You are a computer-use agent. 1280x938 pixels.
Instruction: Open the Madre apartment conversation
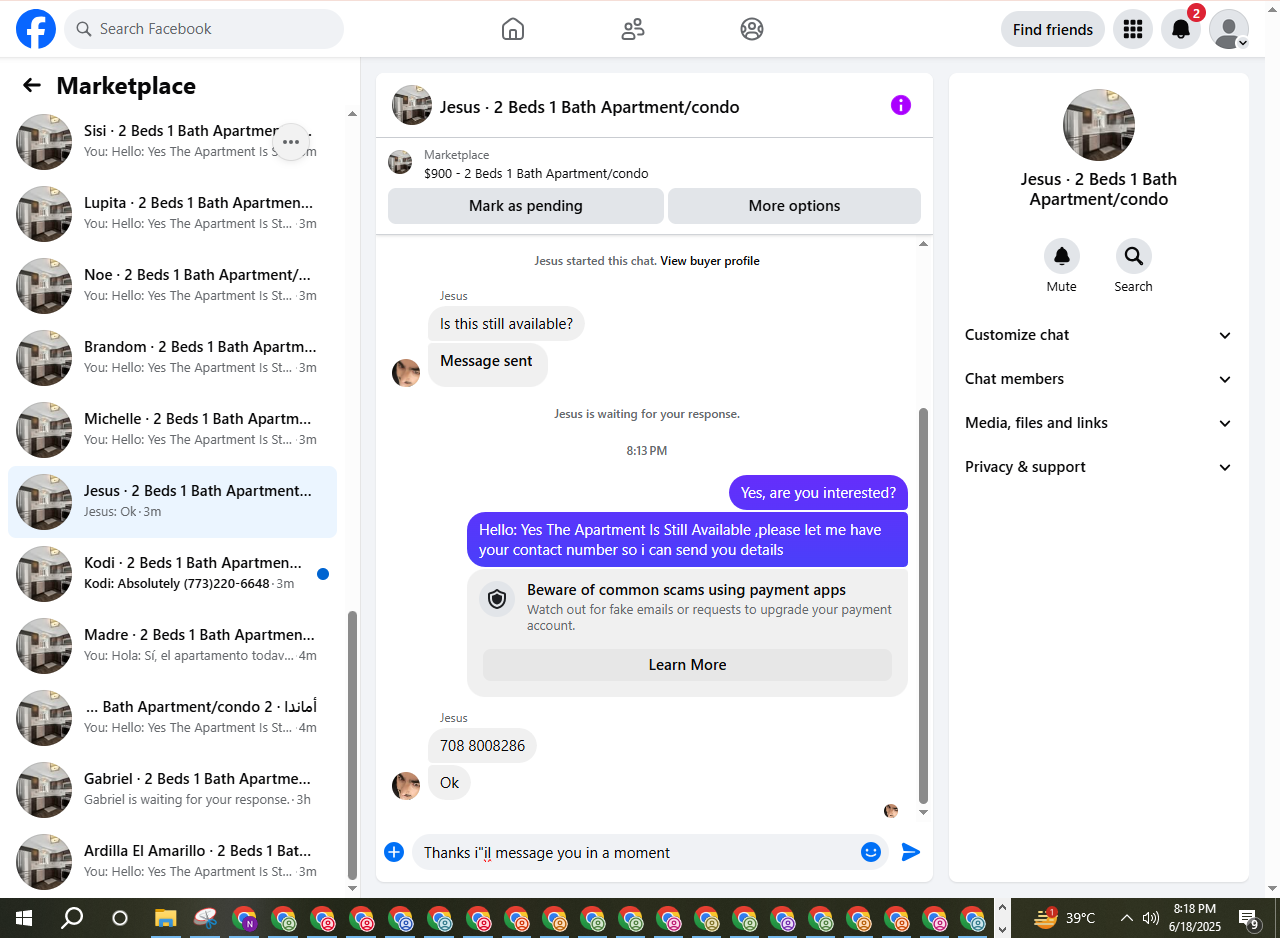coord(172,646)
